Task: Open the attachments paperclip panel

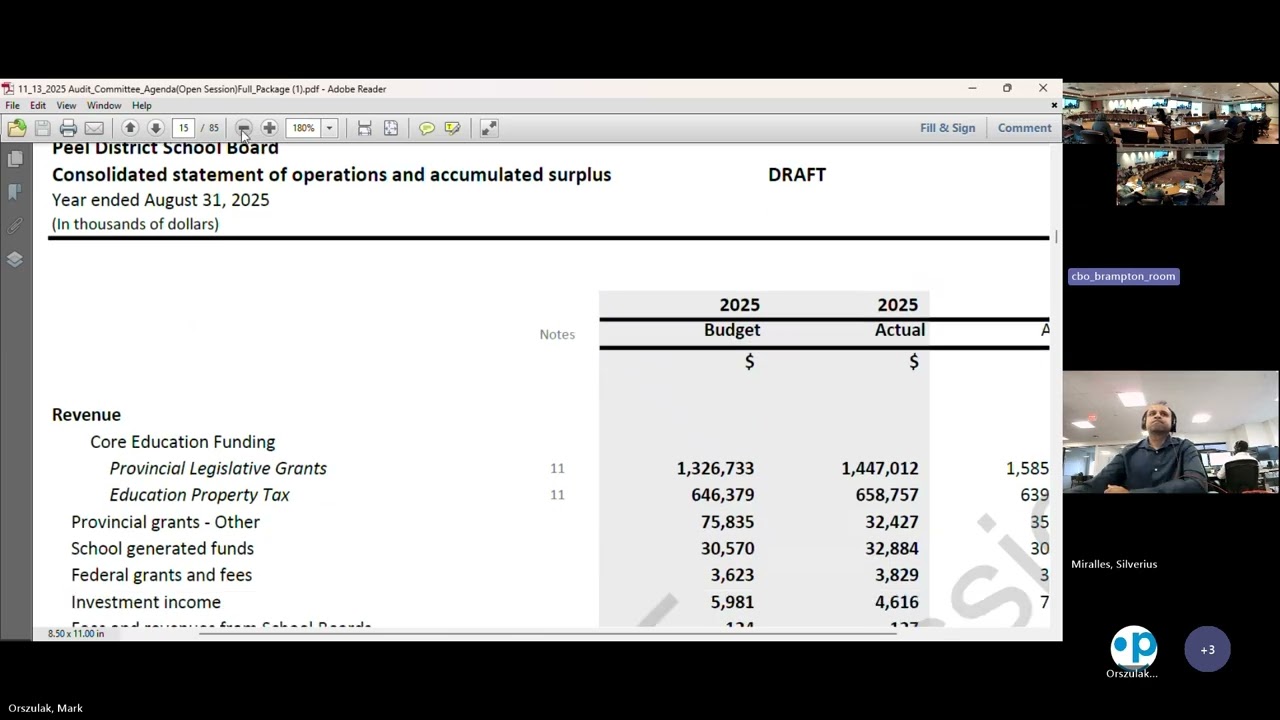Action: coord(15,226)
